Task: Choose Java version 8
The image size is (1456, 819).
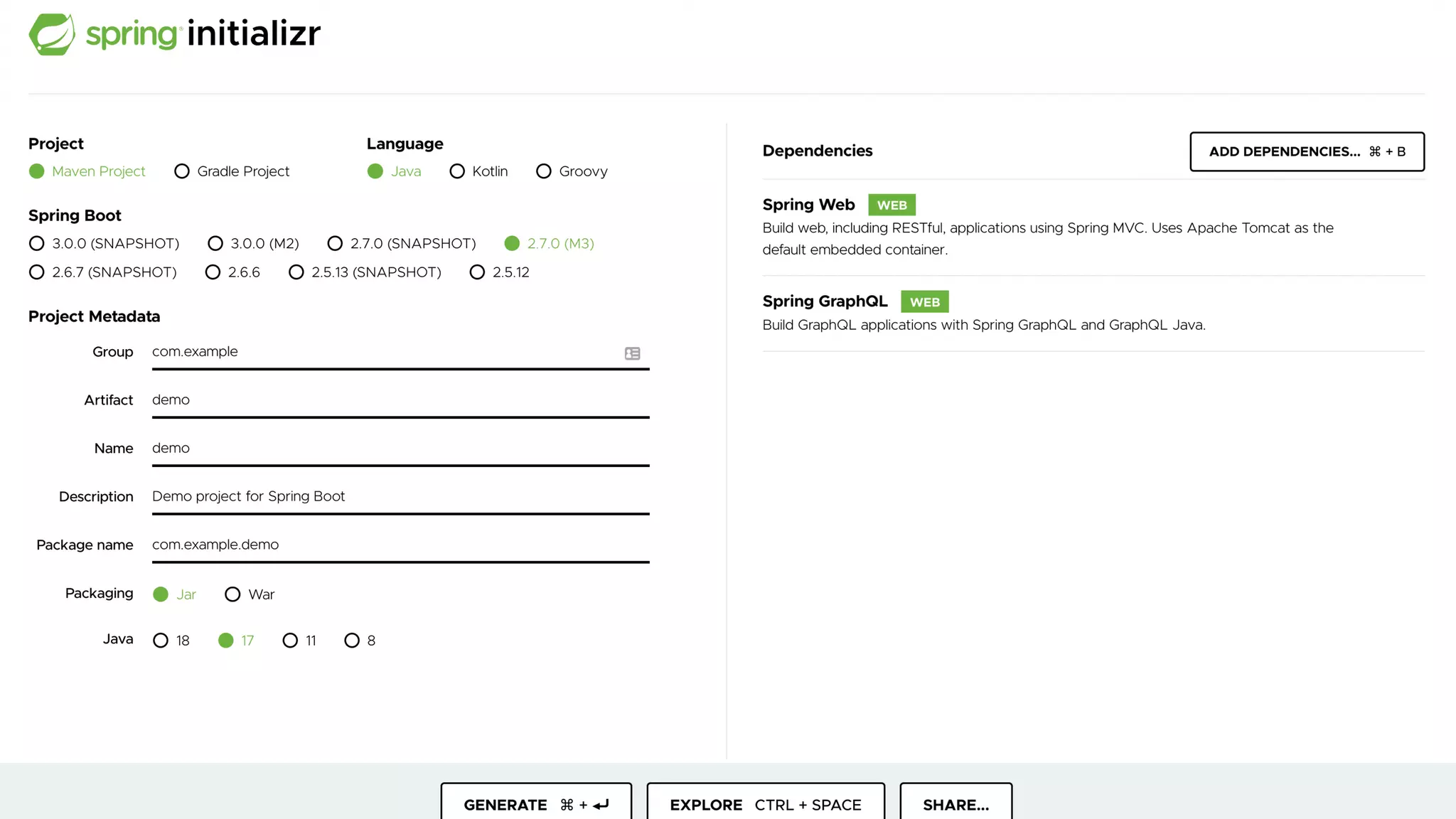Action: [x=352, y=641]
